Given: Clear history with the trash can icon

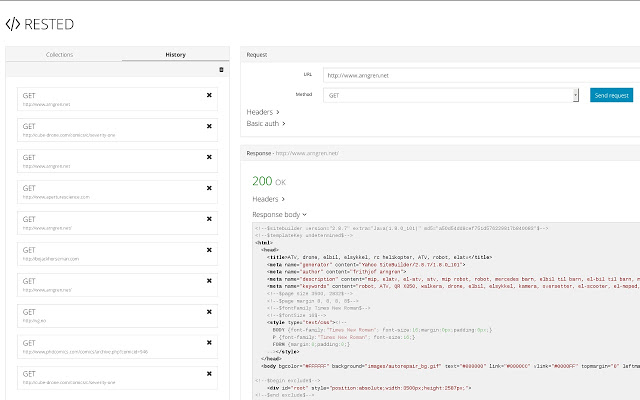Looking at the screenshot, I should [x=221, y=69].
